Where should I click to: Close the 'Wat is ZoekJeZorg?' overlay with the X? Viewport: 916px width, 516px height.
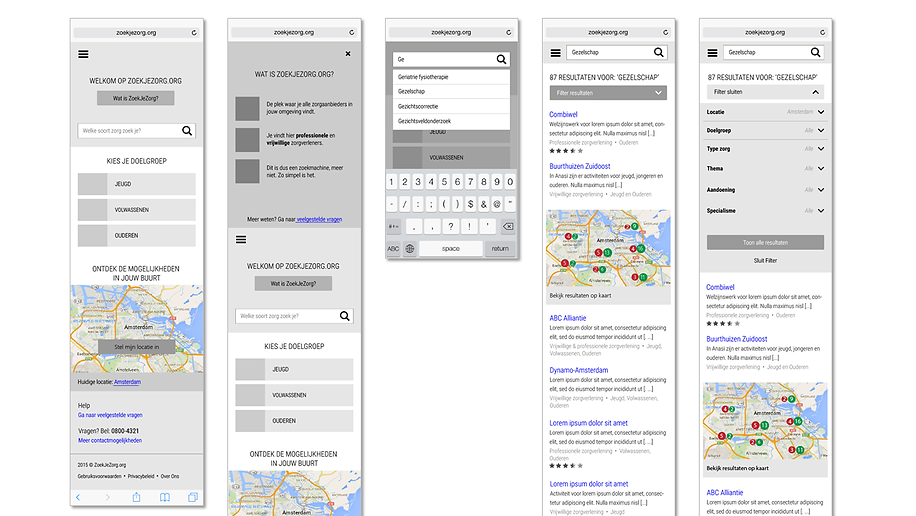348,54
